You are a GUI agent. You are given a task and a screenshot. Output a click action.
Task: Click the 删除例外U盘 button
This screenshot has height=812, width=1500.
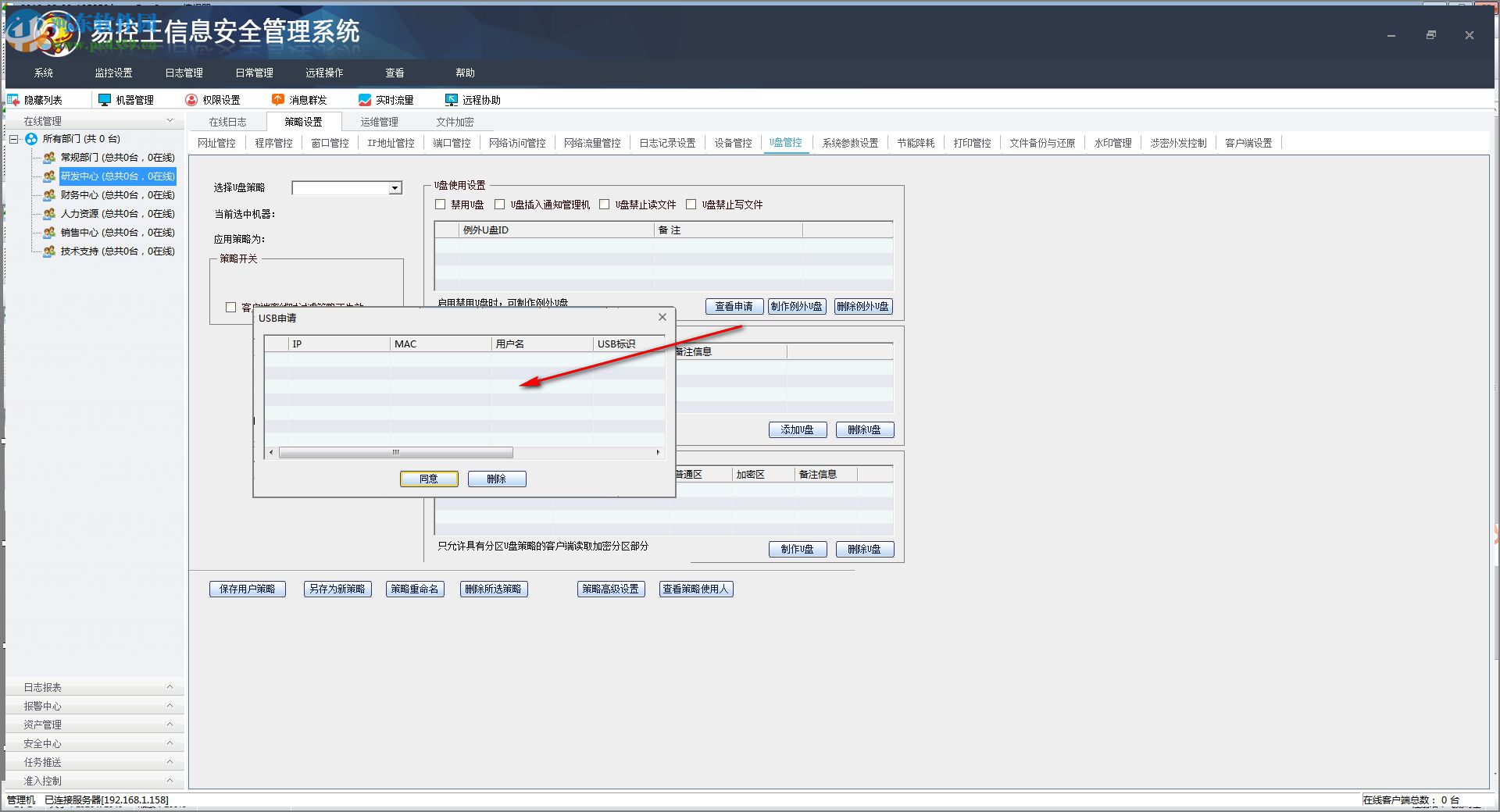point(863,306)
